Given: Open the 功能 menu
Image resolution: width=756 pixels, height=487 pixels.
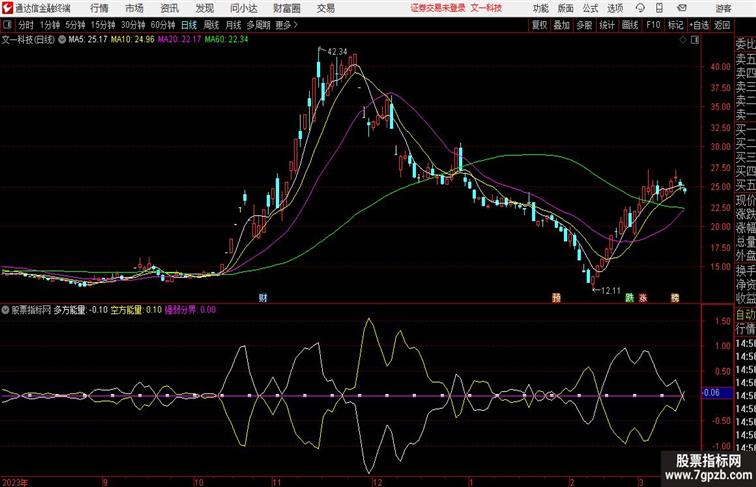Looking at the screenshot, I should click(x=541, y=8).
